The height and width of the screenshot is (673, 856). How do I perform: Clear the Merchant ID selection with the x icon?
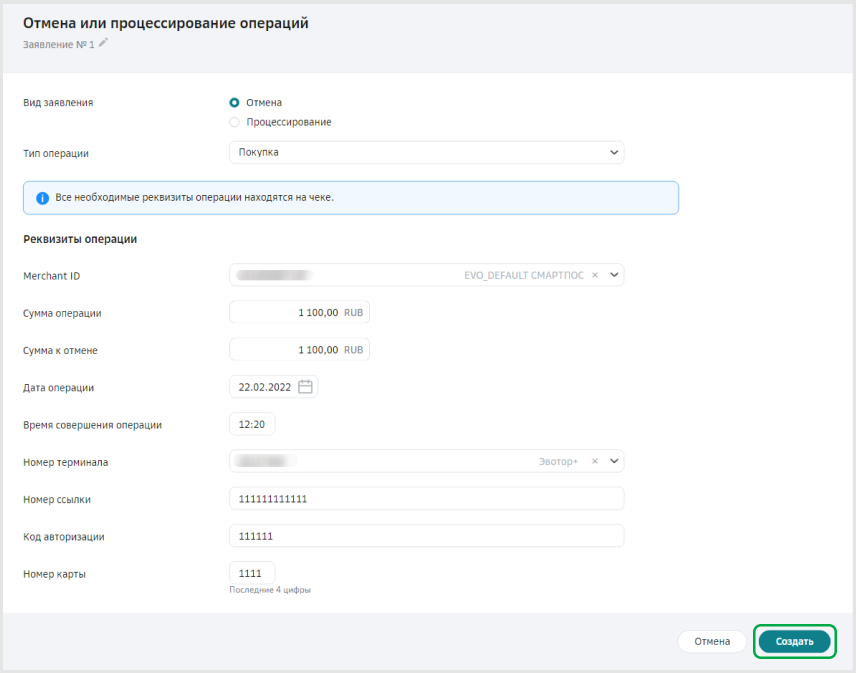(595, 275)
